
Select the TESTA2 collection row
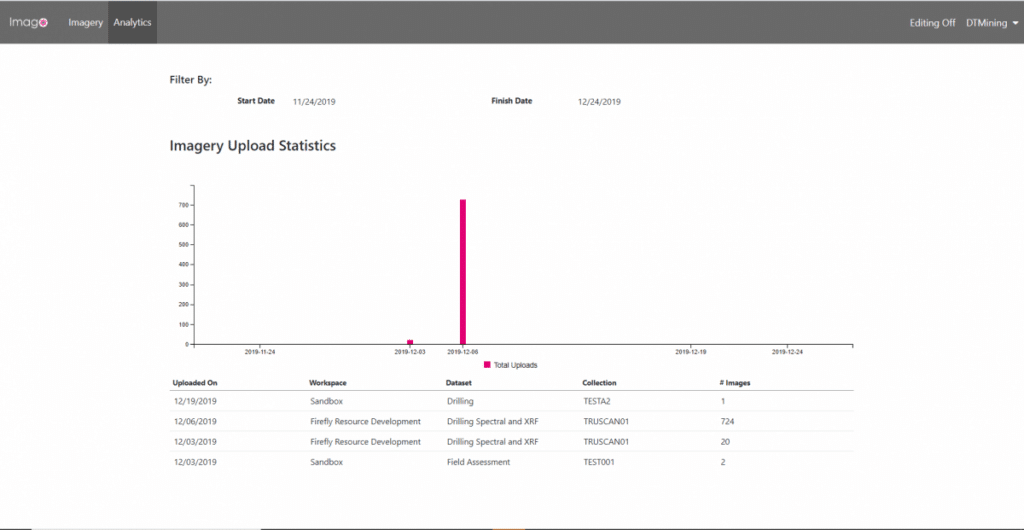click(596, 401)
